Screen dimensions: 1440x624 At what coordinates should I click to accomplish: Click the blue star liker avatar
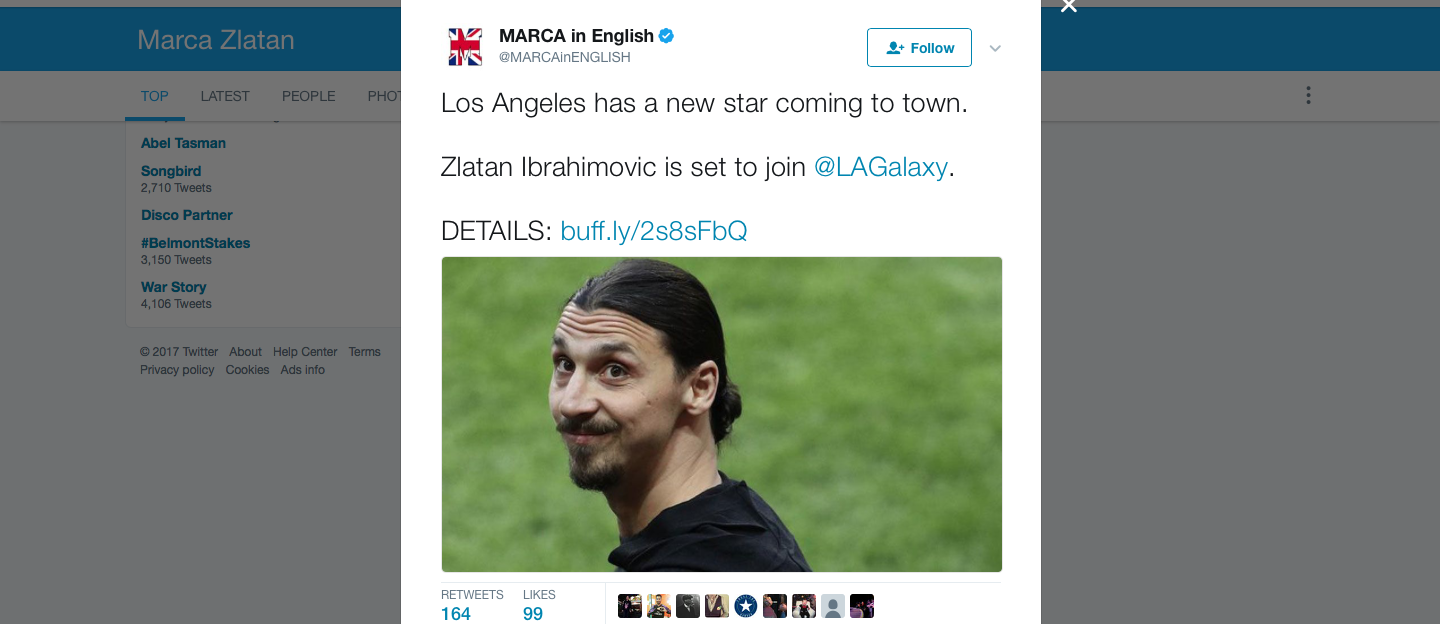click(x=746, y=606)
